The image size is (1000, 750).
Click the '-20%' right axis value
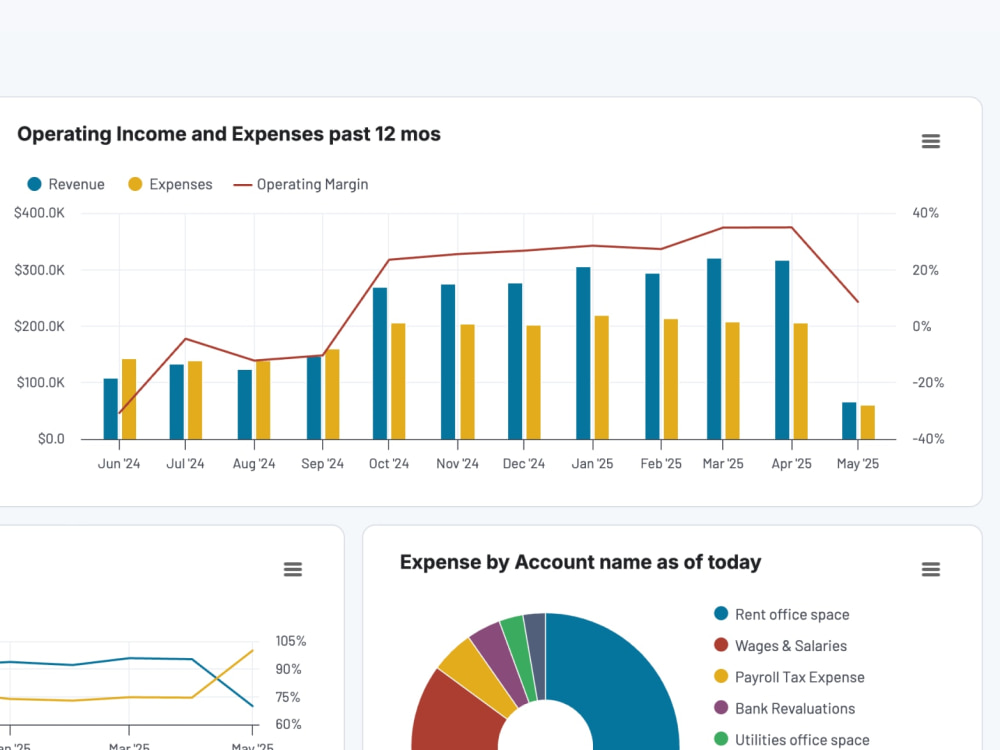point(928,383)
